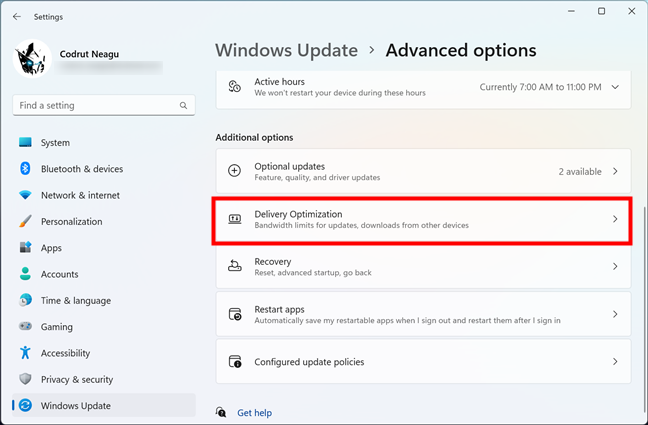This screenshot has height=425, width=648.
Task: Click the Optional updates plus icon
Action: [x=235, y=171]
